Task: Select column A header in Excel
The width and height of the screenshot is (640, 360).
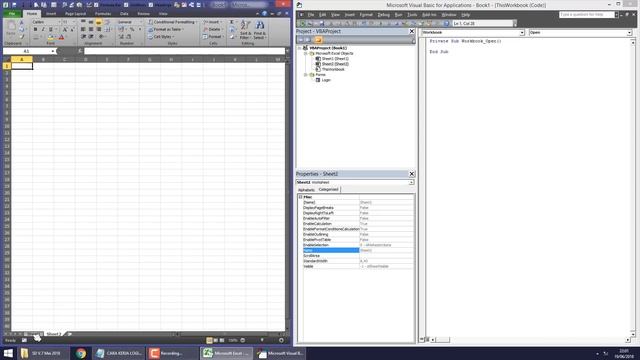Action: coord(22,60)
